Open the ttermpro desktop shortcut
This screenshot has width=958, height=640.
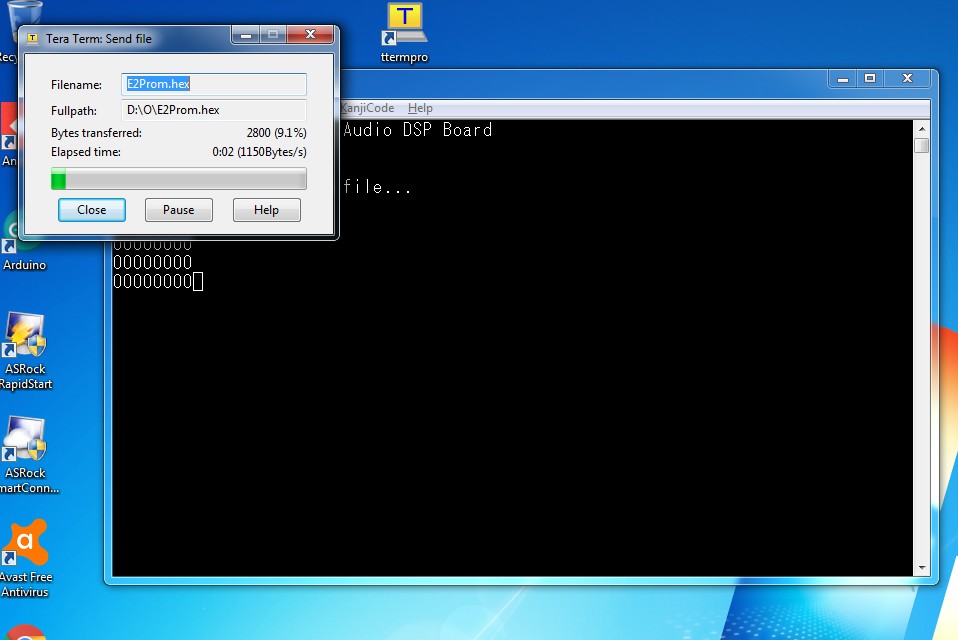[x=404, y=33]
